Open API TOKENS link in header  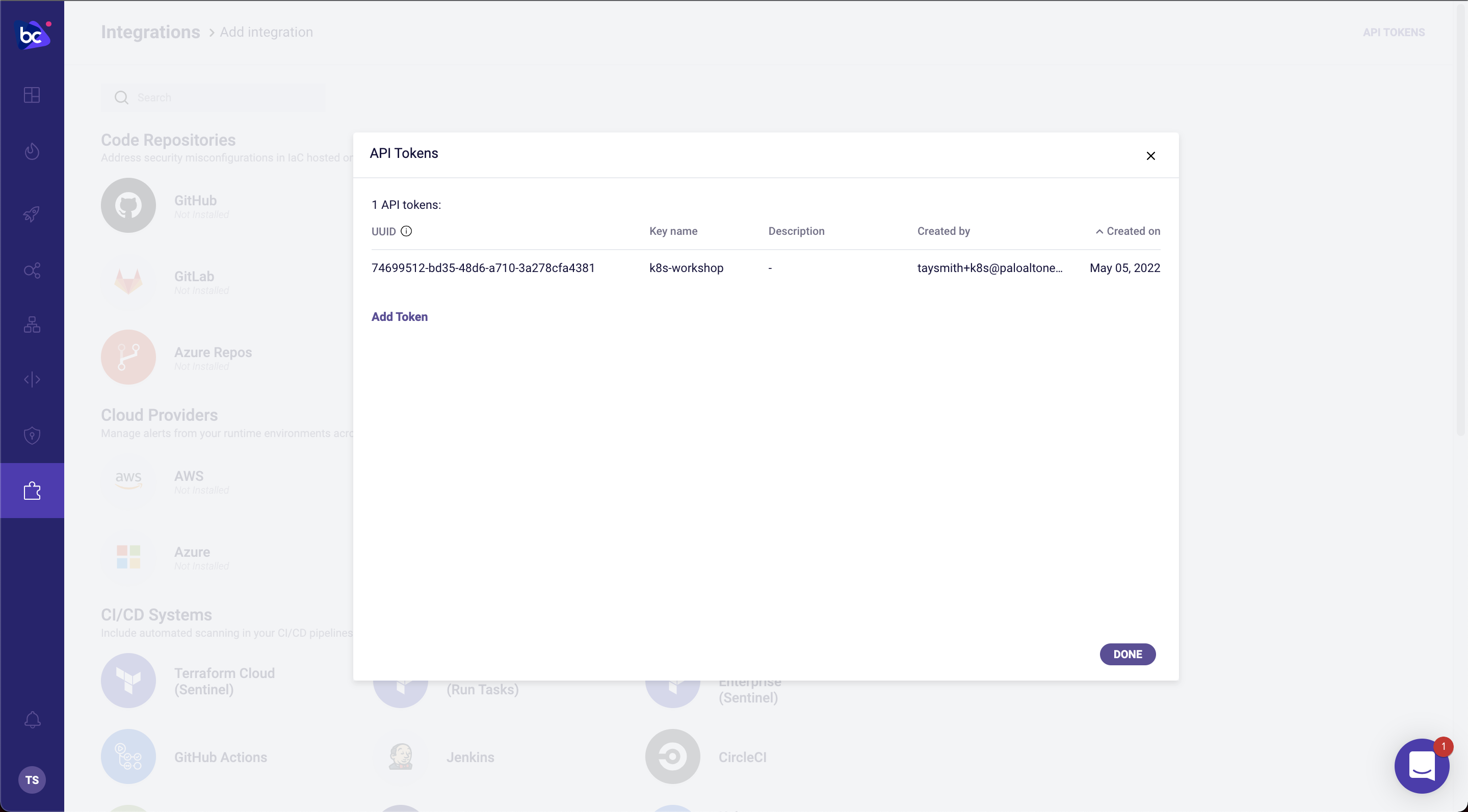(1394, 33)
